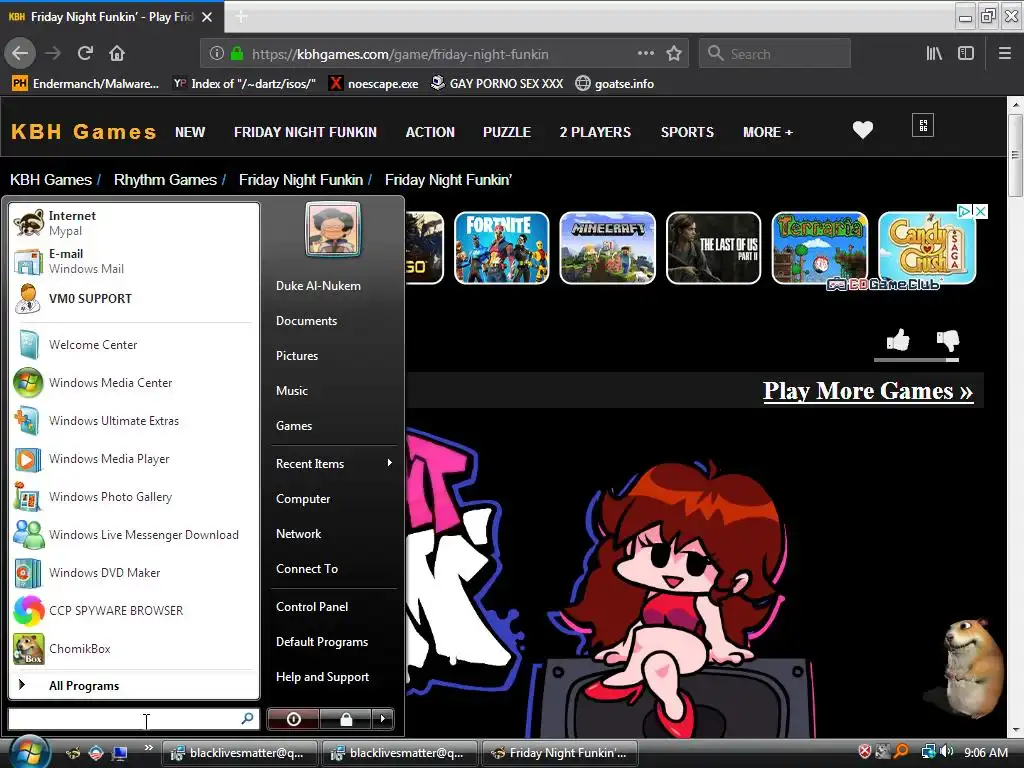
Task: Click the KBH Games site logo
Action: [84, 132]
